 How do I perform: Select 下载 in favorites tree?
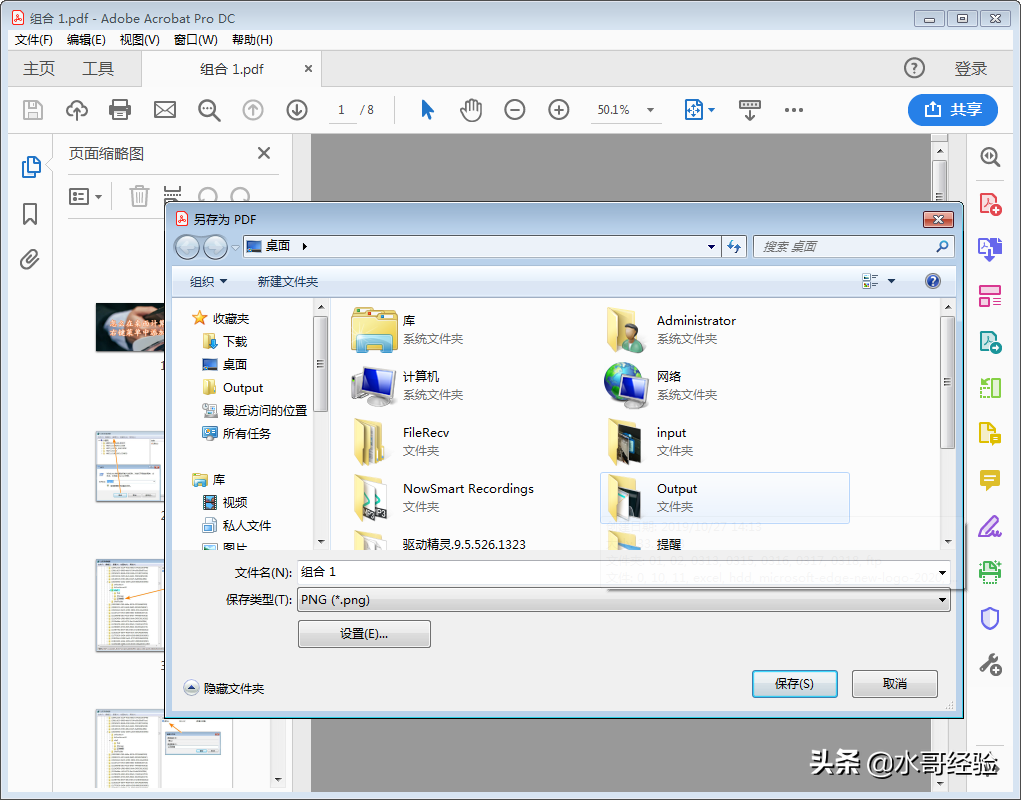tap(225, 341)
